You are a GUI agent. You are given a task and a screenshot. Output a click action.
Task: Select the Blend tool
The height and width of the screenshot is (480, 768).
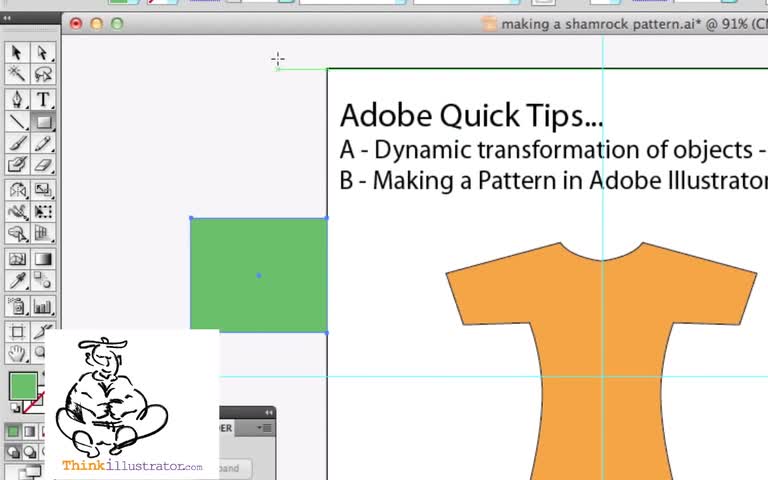[43, 281]
